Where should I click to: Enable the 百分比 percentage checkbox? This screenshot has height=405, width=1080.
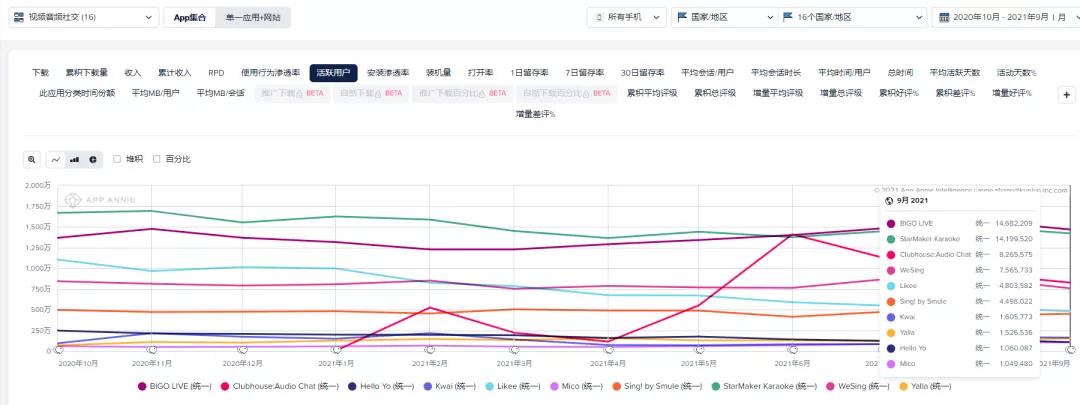click(x=157, y=159)
